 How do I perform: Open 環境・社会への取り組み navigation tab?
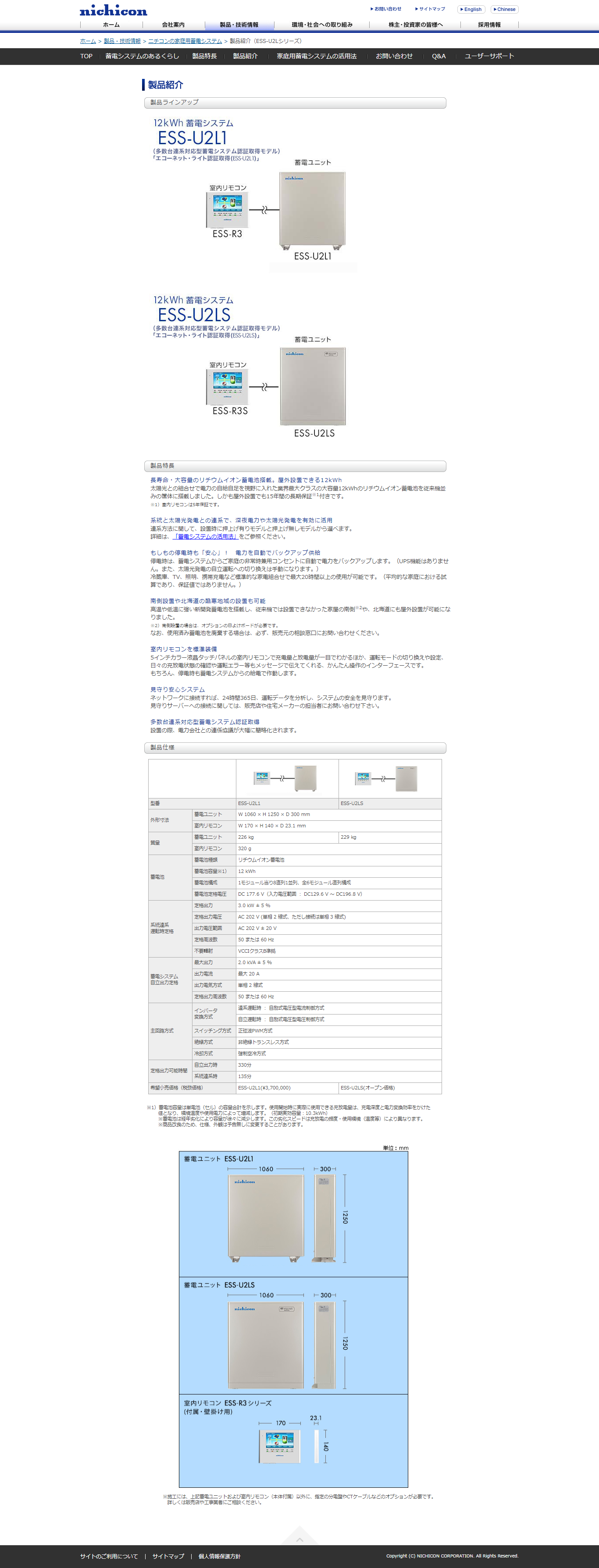coord(322,25)
